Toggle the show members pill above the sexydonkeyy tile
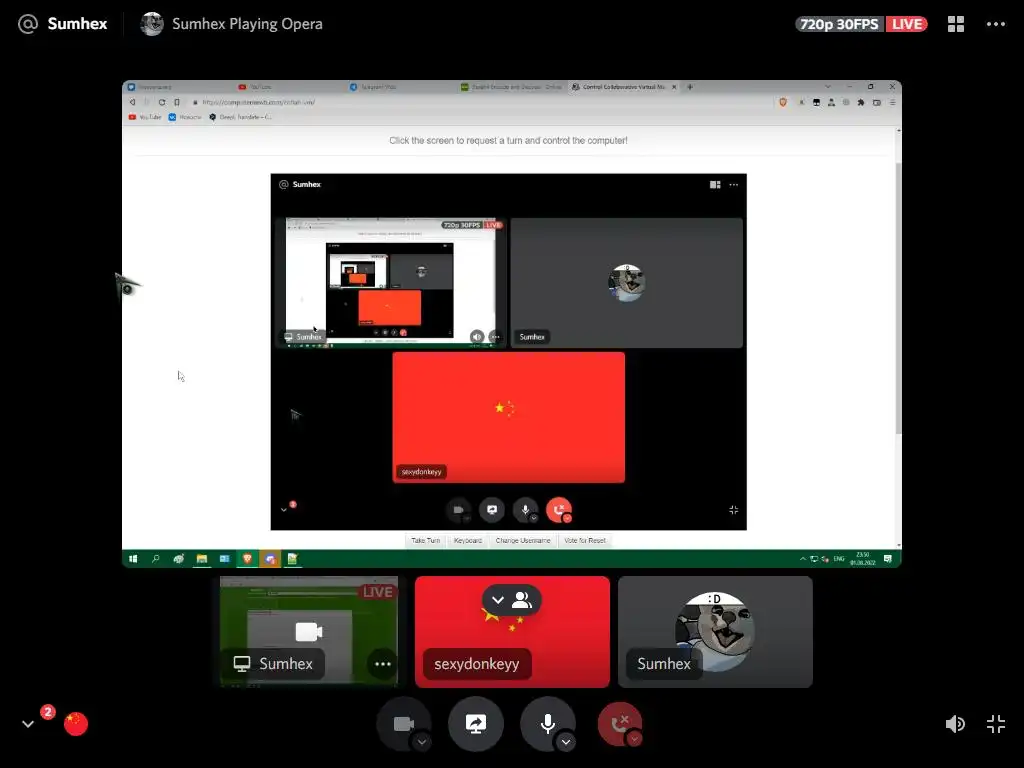 (512, 600)
